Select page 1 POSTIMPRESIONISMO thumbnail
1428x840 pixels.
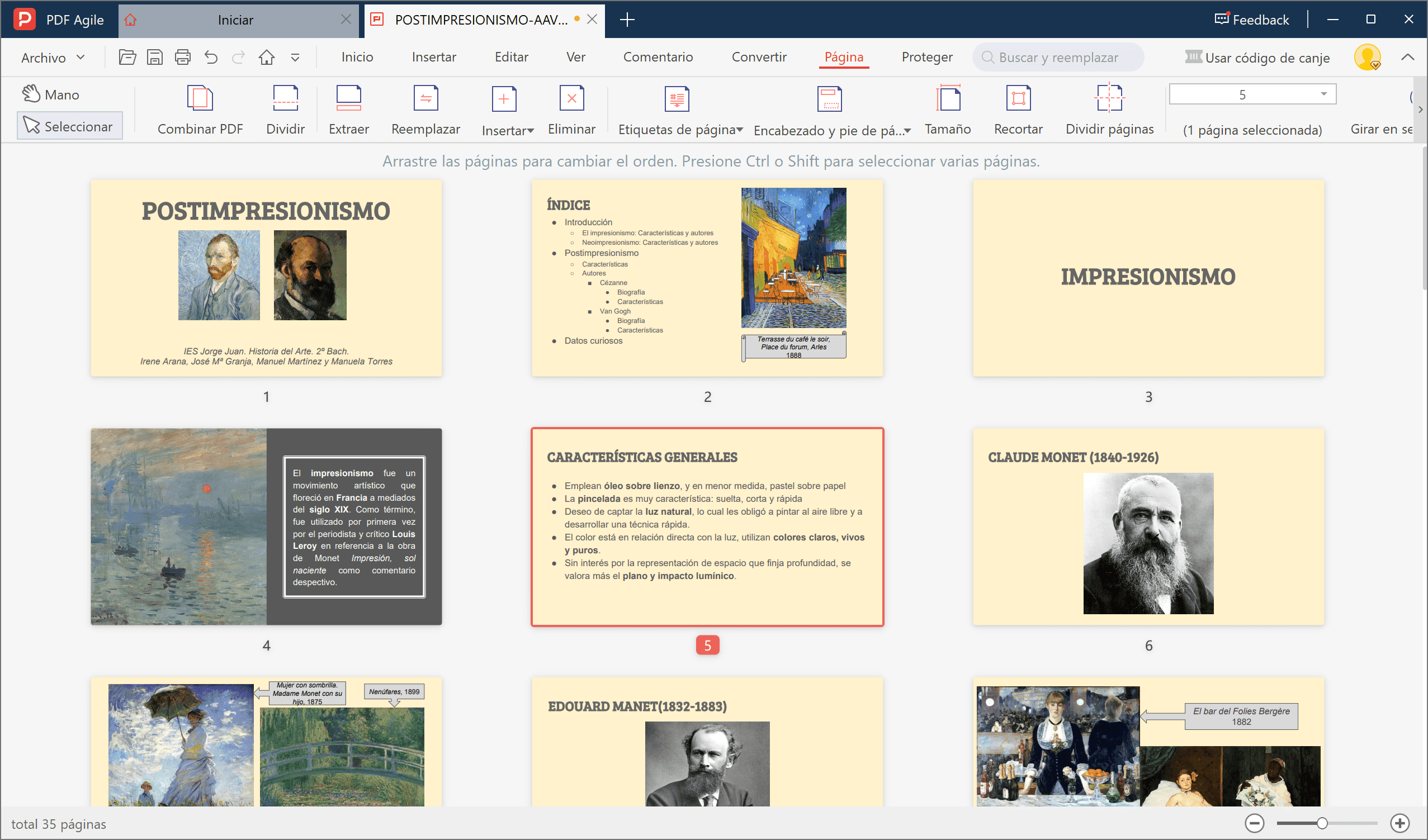[x=266, y=278]
